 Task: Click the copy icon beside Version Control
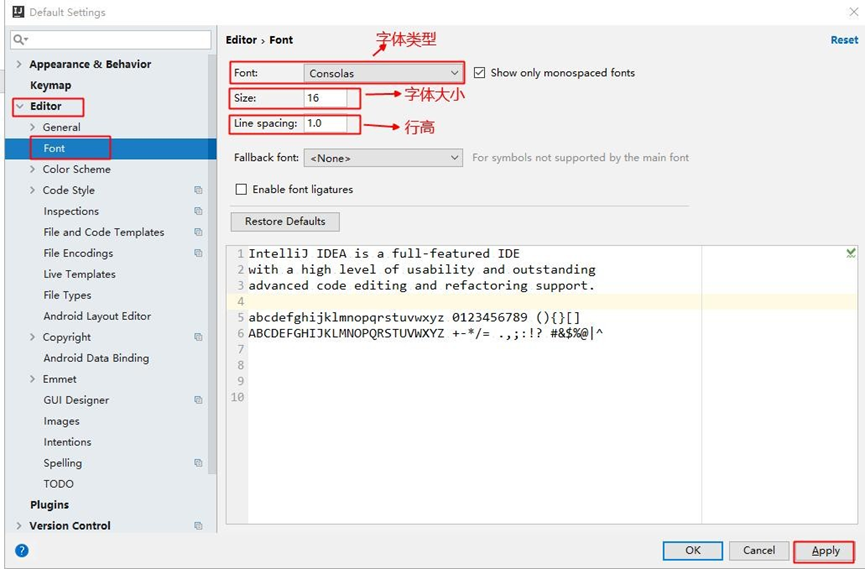[198, 525]
